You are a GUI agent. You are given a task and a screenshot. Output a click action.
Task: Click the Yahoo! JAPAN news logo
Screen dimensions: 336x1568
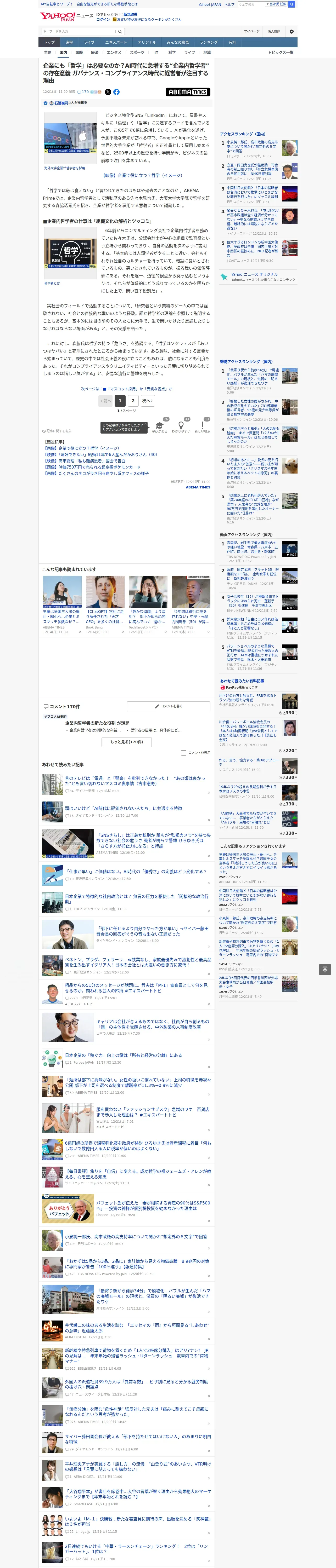pos(66,16)
